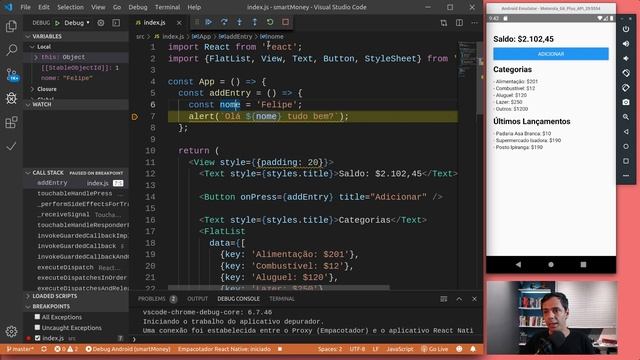Open the File menu
The image size is (640, 360).
(25, 7)
